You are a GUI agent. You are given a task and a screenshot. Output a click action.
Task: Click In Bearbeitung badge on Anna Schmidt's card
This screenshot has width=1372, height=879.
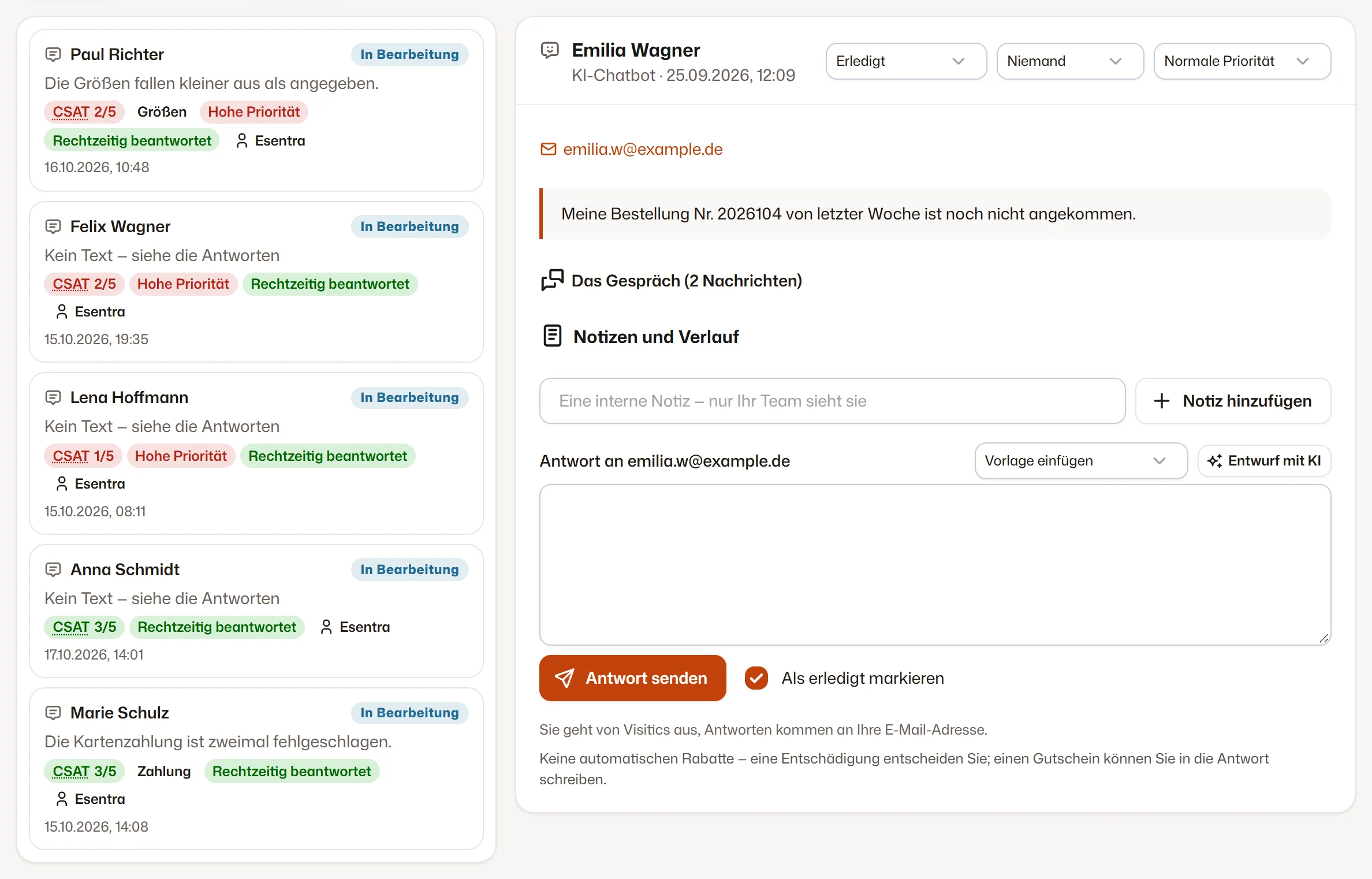pyautogui.click(x=409, y=569)
